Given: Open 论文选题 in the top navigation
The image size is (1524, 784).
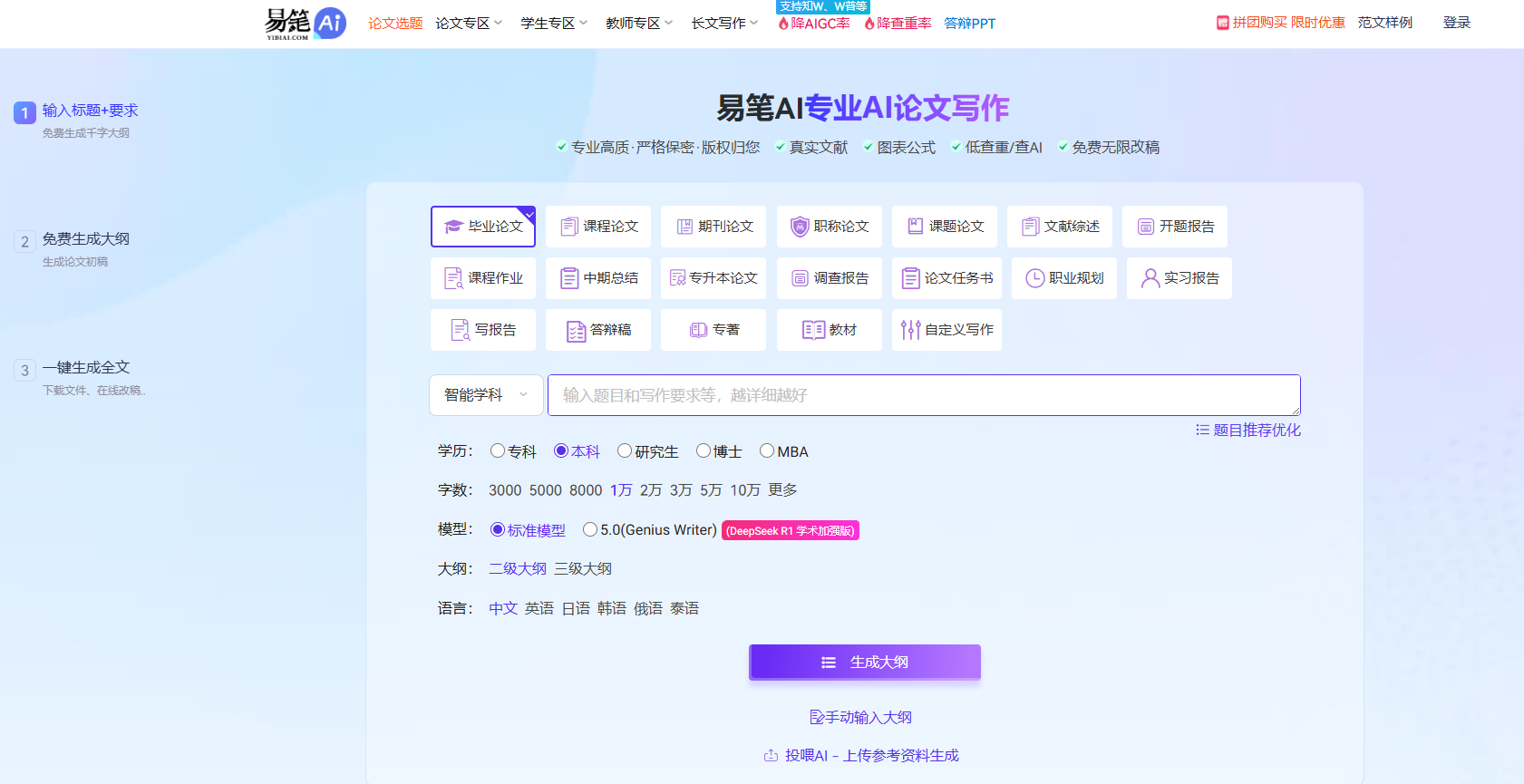Looking at the screenshot, I should point(395,24).
